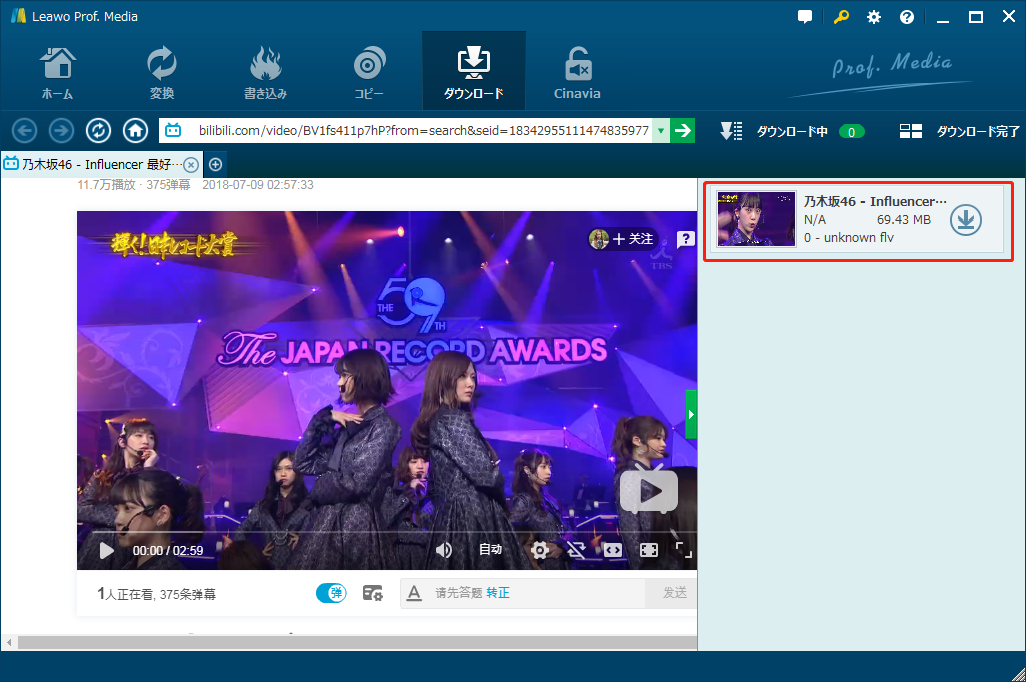Open the コピー copy module
Screen dimensions: 1026x682
click(x=369, y=72)
